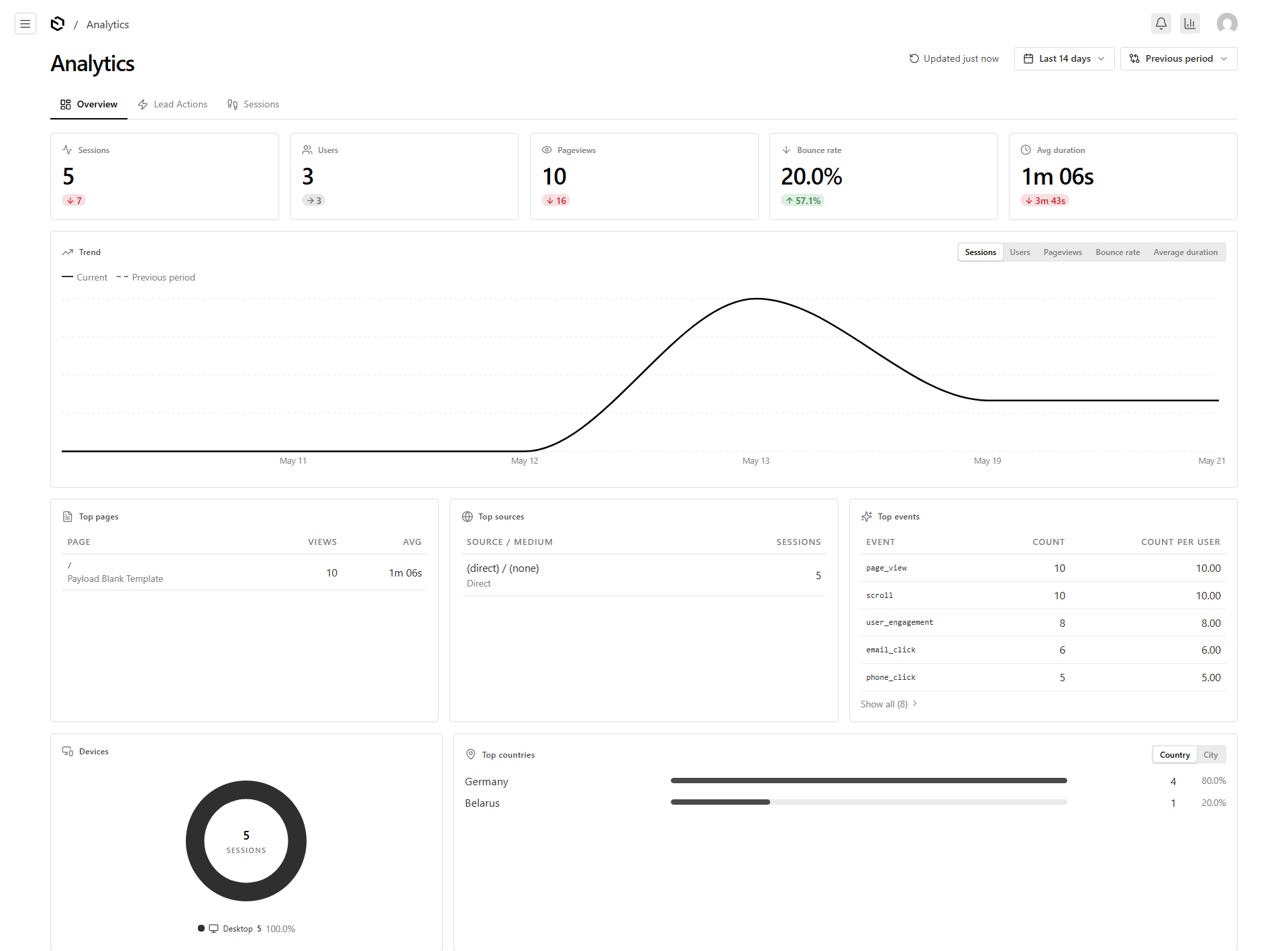
Task: Click the Analytics breadcrumb link
Action: (107, 25)
